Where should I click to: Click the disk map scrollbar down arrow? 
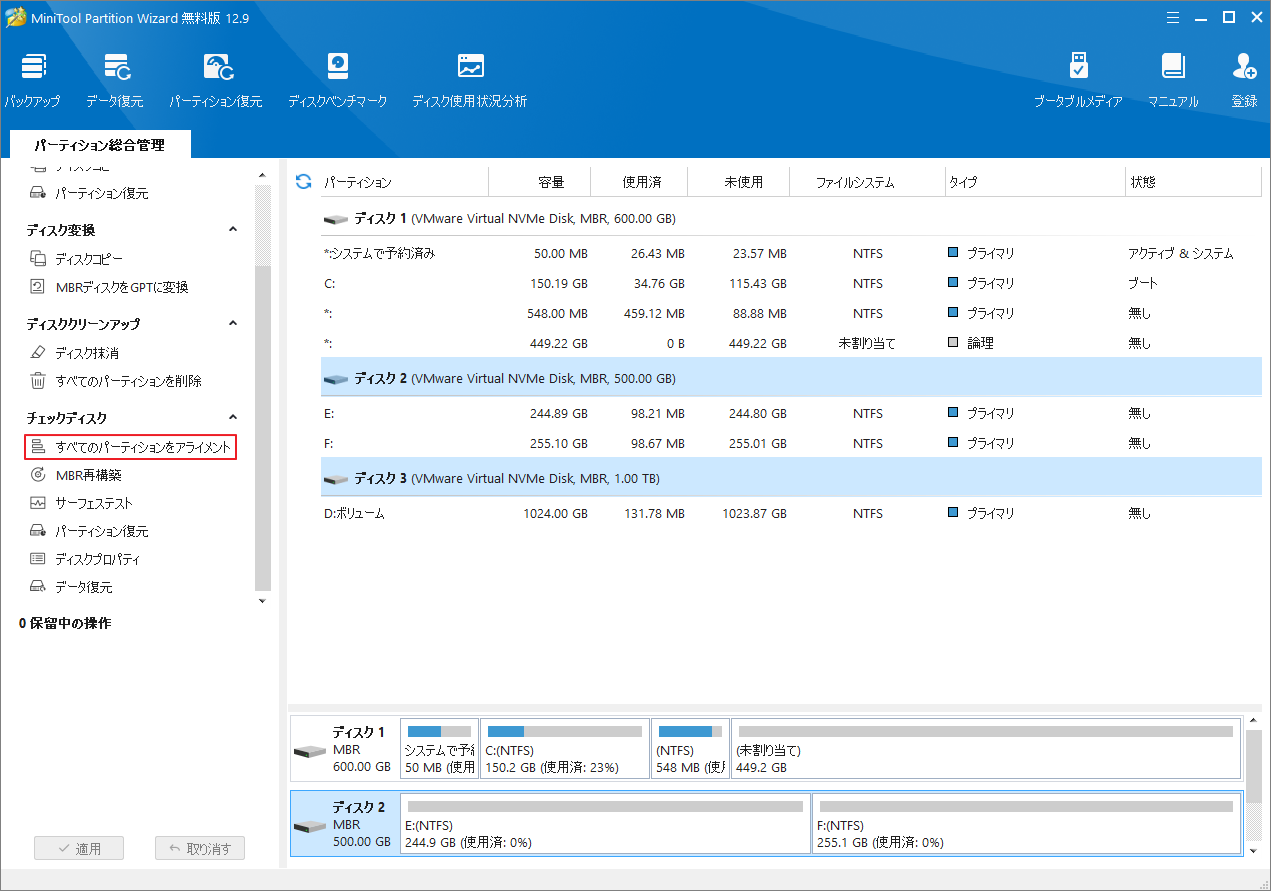click(1254, 850)
